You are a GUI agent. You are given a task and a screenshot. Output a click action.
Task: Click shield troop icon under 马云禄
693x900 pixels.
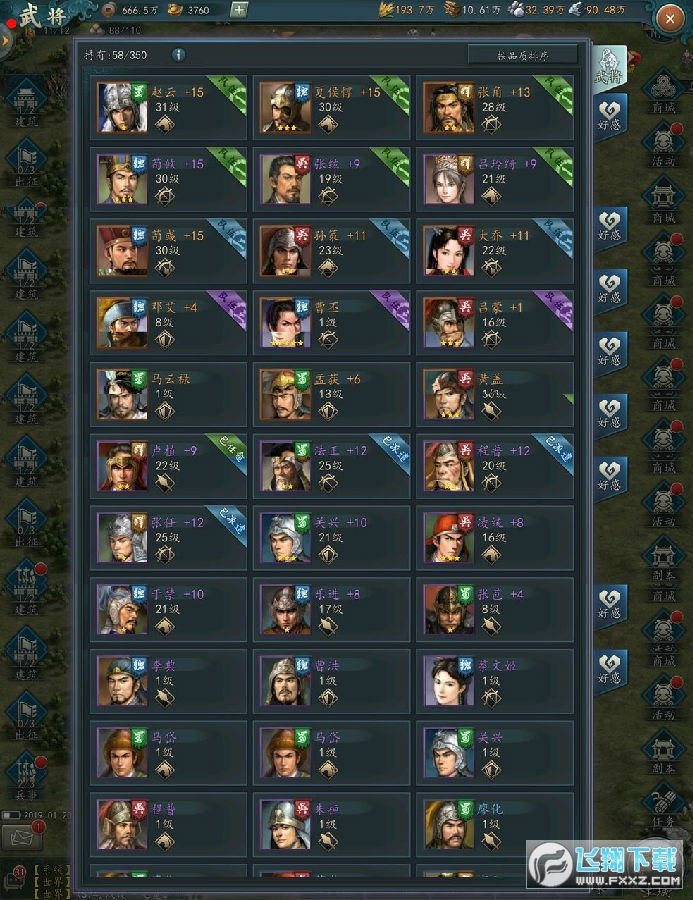coord(165,411)
